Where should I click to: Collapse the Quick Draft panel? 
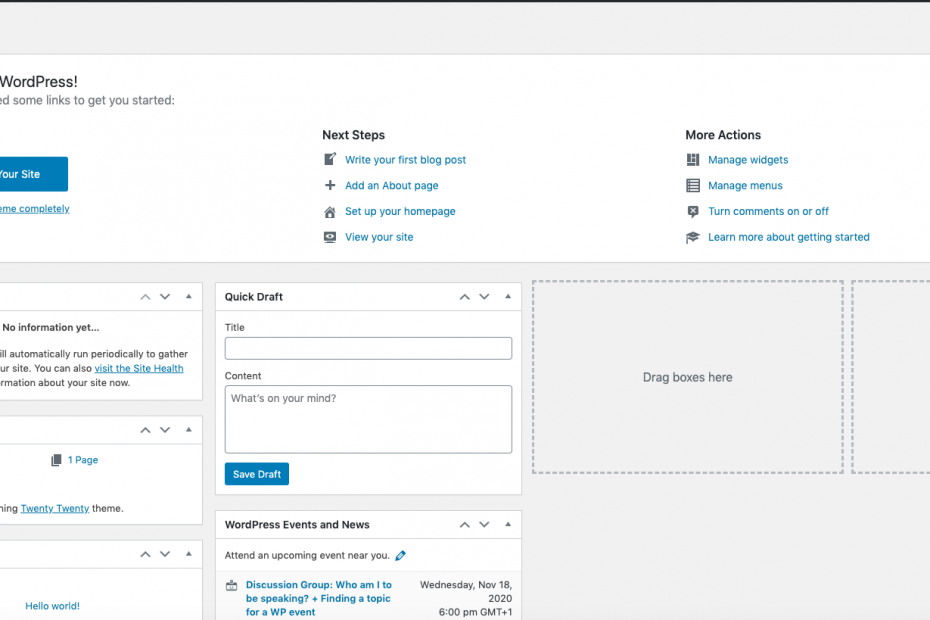pos(508,296)
